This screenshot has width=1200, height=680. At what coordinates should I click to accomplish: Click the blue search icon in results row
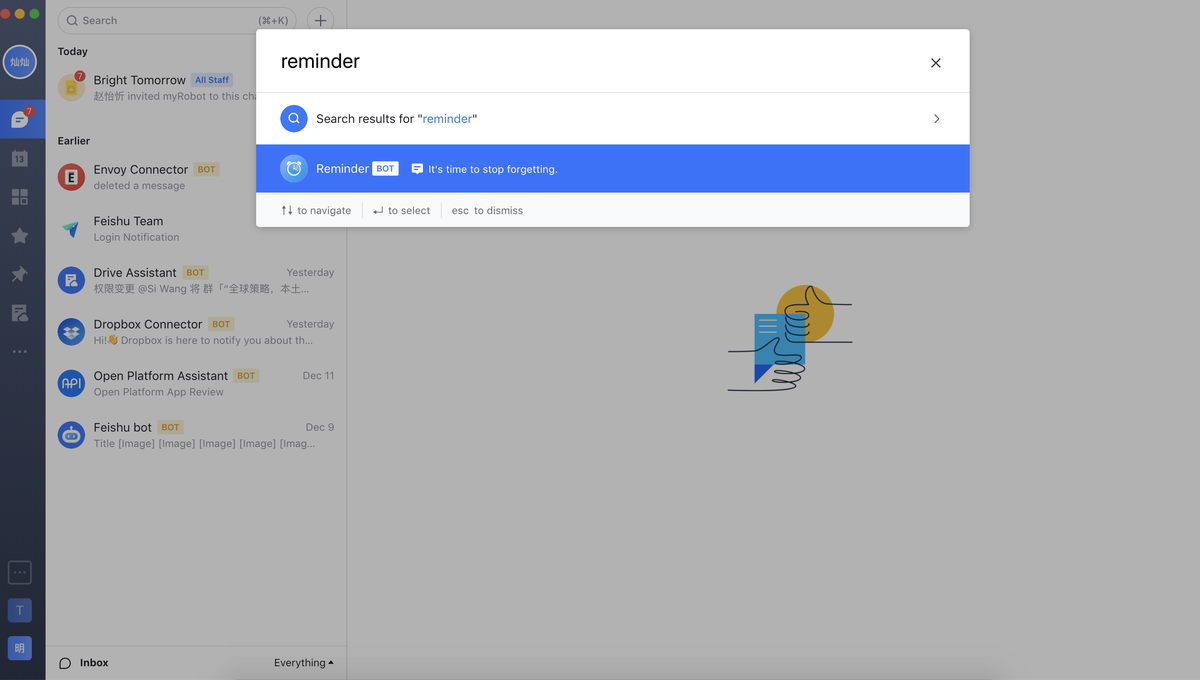coord(294,118)
